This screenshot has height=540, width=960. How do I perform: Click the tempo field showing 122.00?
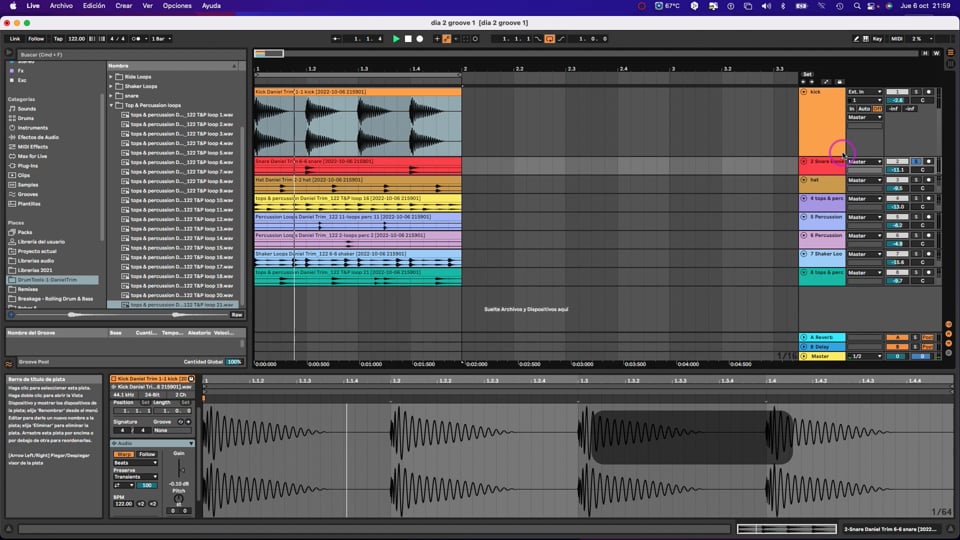click(x=77, y=39)
